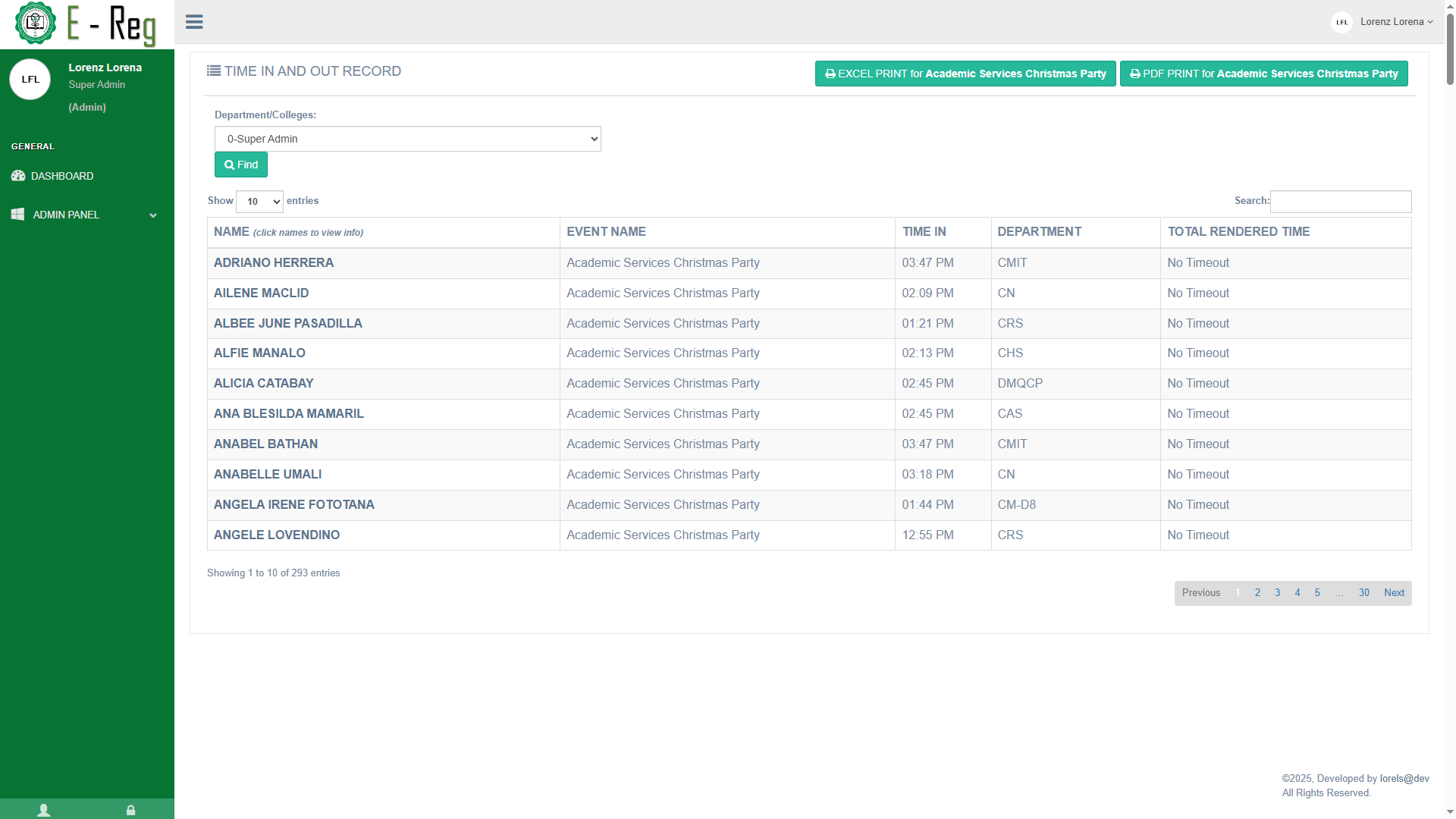This screenshot has width=1456, height=819.
Task: Toggle sidebar with hamburger menu icon
Action: click(194, 22)
